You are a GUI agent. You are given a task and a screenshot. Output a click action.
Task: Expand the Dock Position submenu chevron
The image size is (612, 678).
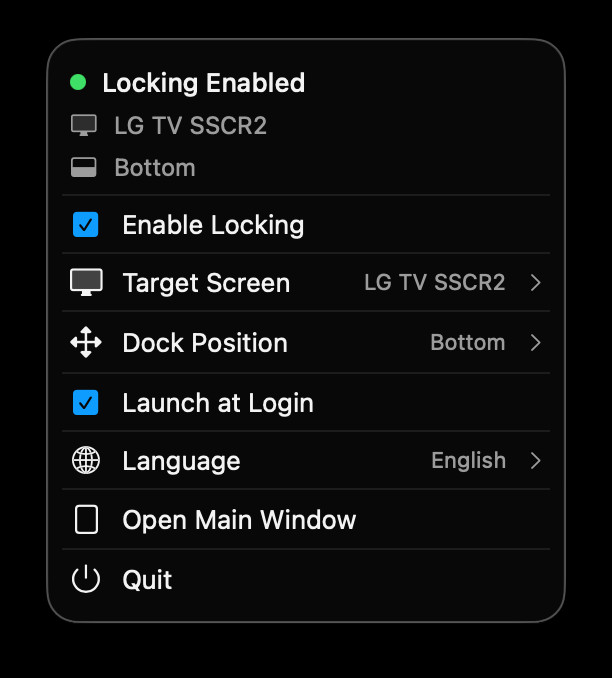[x=536, y=343]
